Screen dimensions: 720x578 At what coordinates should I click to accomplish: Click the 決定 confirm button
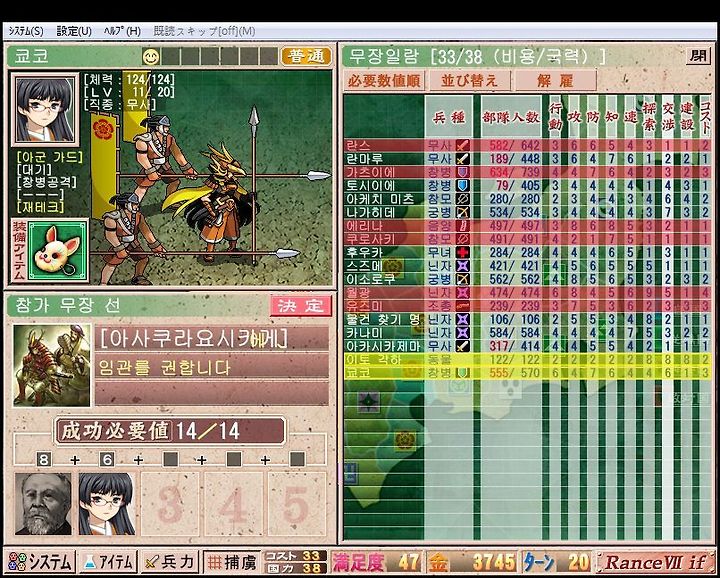(x=301, y=306)
